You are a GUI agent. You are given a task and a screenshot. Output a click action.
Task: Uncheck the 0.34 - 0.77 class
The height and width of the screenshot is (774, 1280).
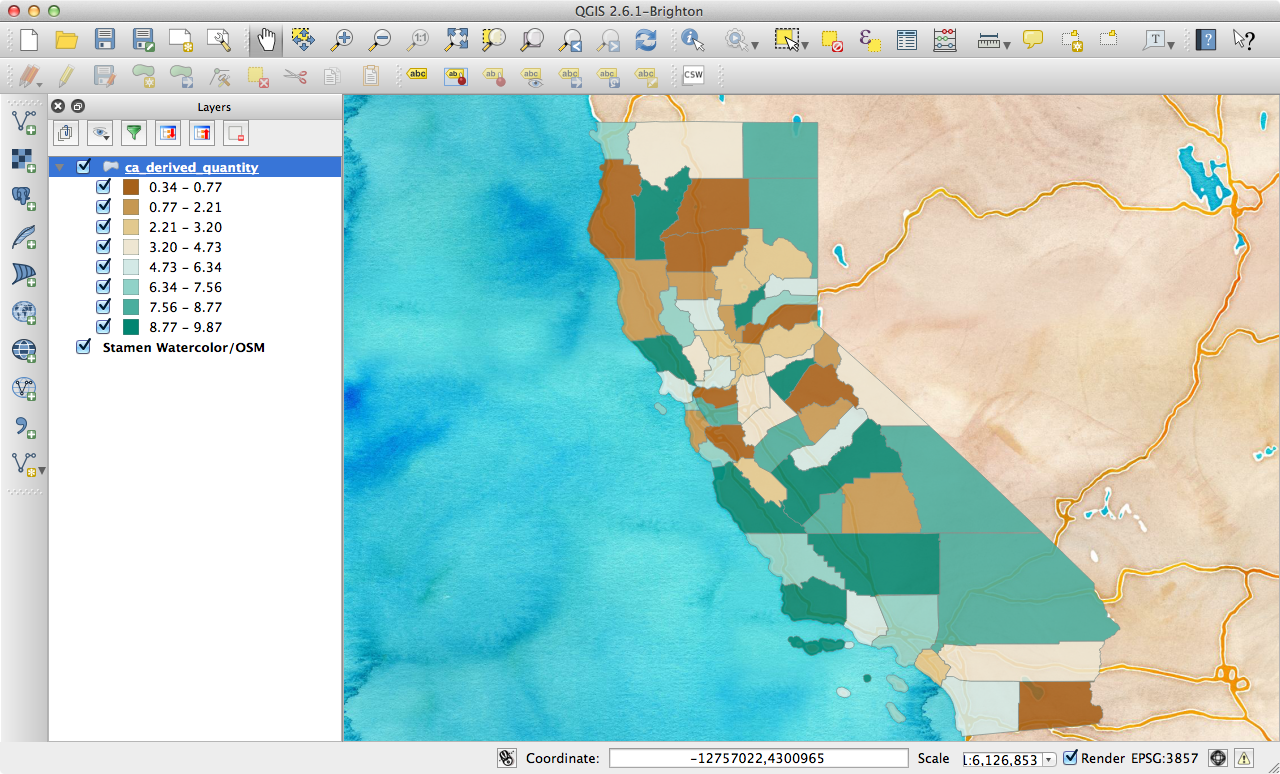(x=103, y=187)
